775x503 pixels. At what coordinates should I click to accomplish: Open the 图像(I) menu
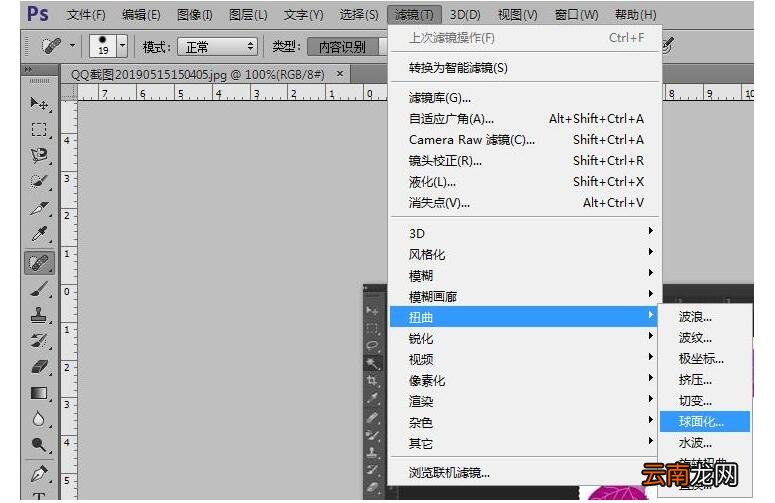click(195, 15)
